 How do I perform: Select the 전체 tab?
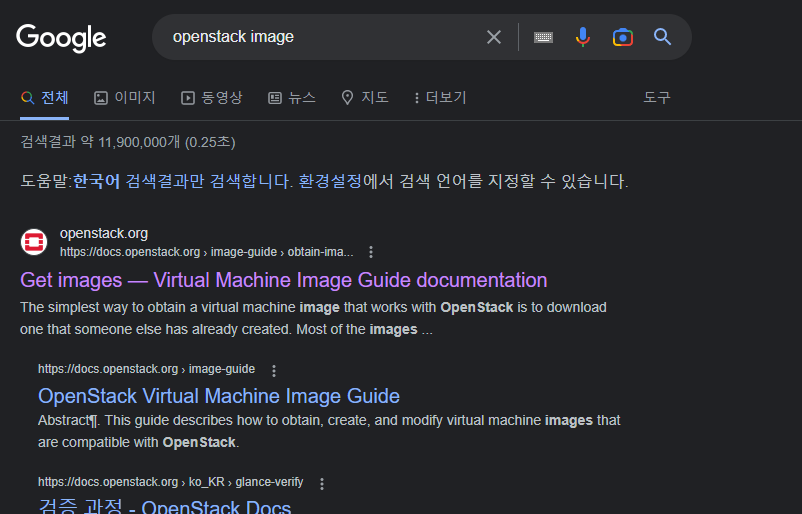pos(44,97)
